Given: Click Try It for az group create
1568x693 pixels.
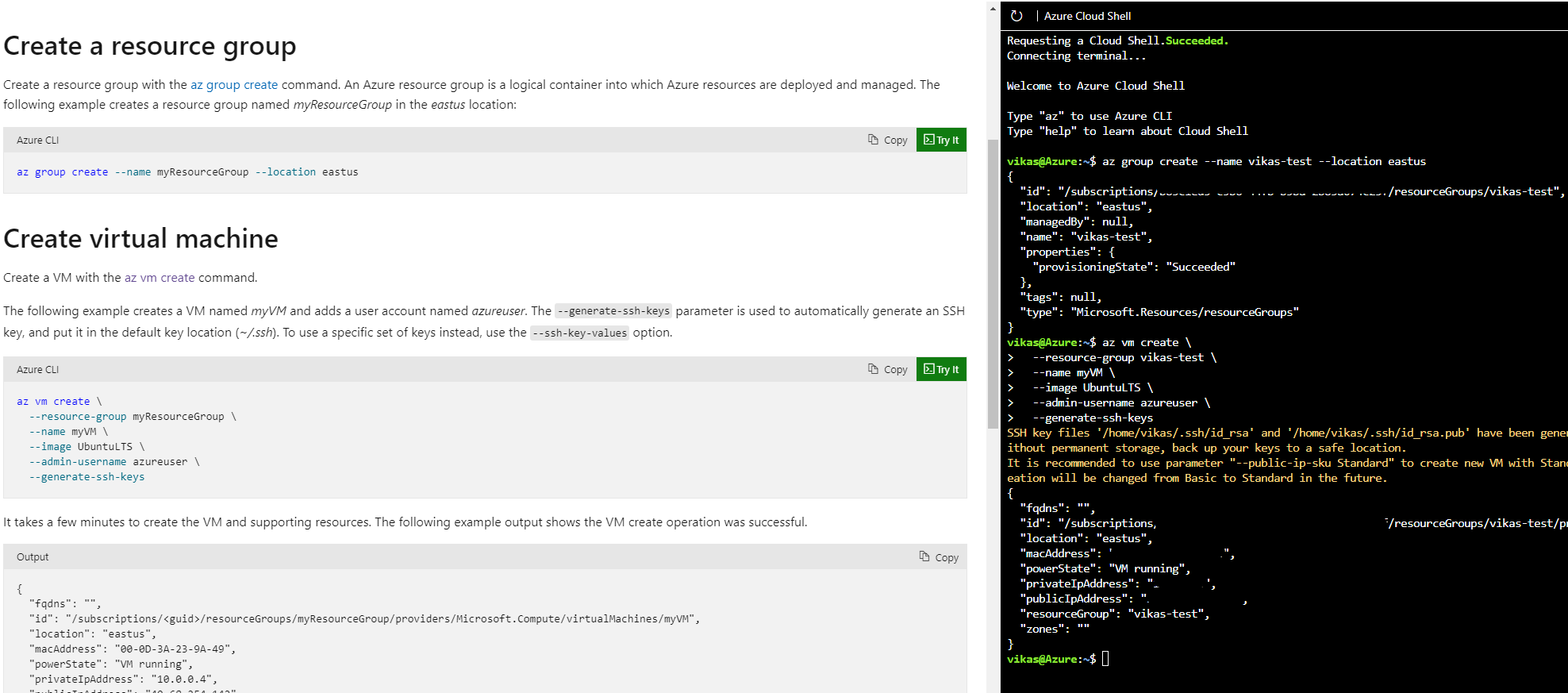Looking at the screenshot, I should pos(941,140).
